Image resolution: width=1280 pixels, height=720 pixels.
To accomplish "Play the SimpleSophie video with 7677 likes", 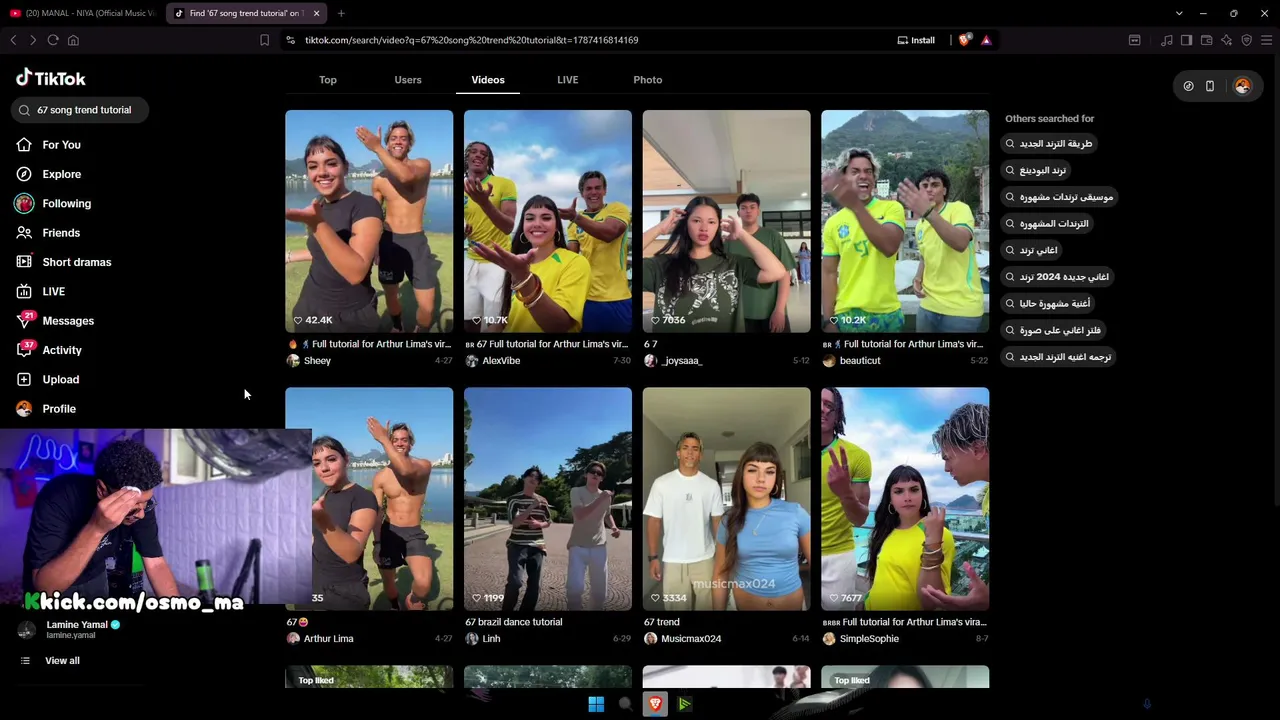I will 905,499.
